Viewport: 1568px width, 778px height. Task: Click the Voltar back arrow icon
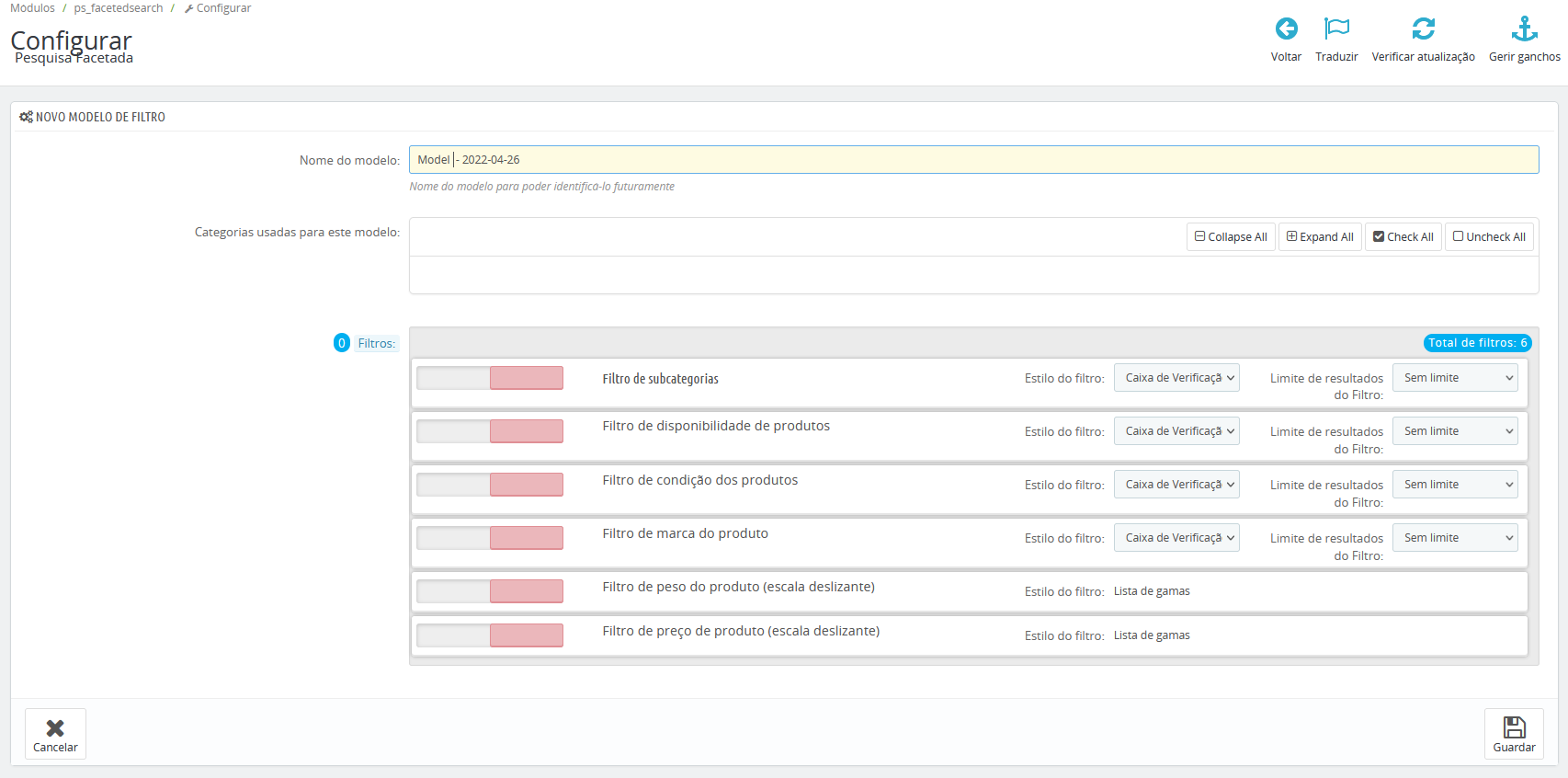click(1286, 29)
